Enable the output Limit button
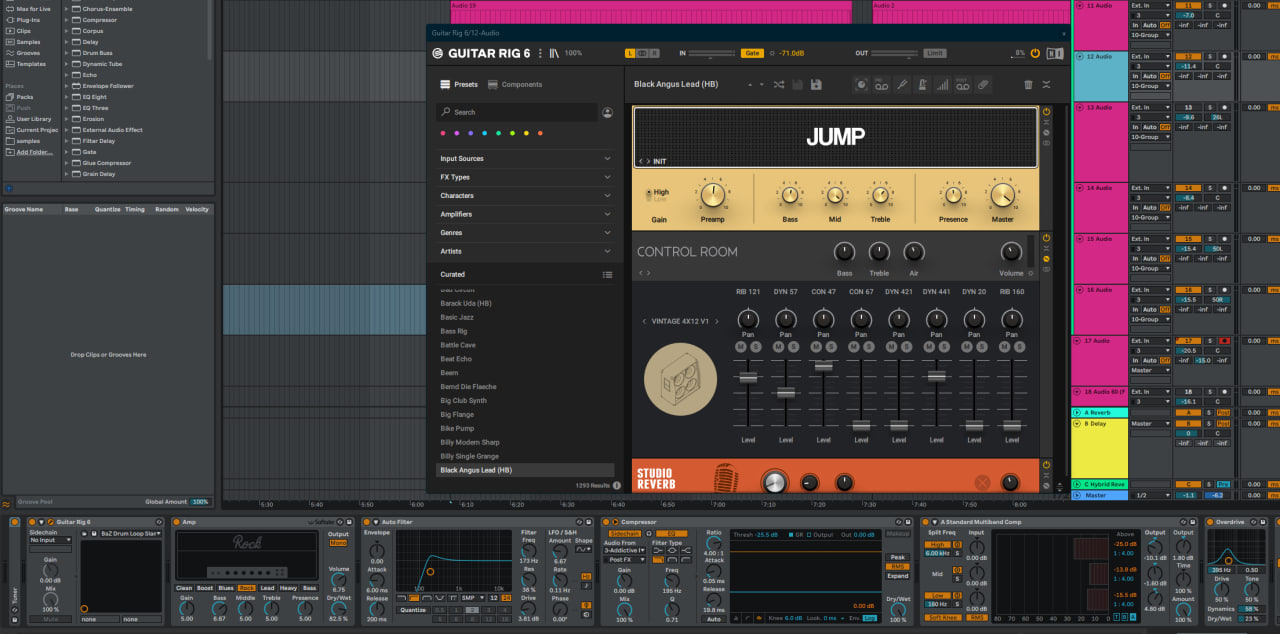 [x=934, y=53]
